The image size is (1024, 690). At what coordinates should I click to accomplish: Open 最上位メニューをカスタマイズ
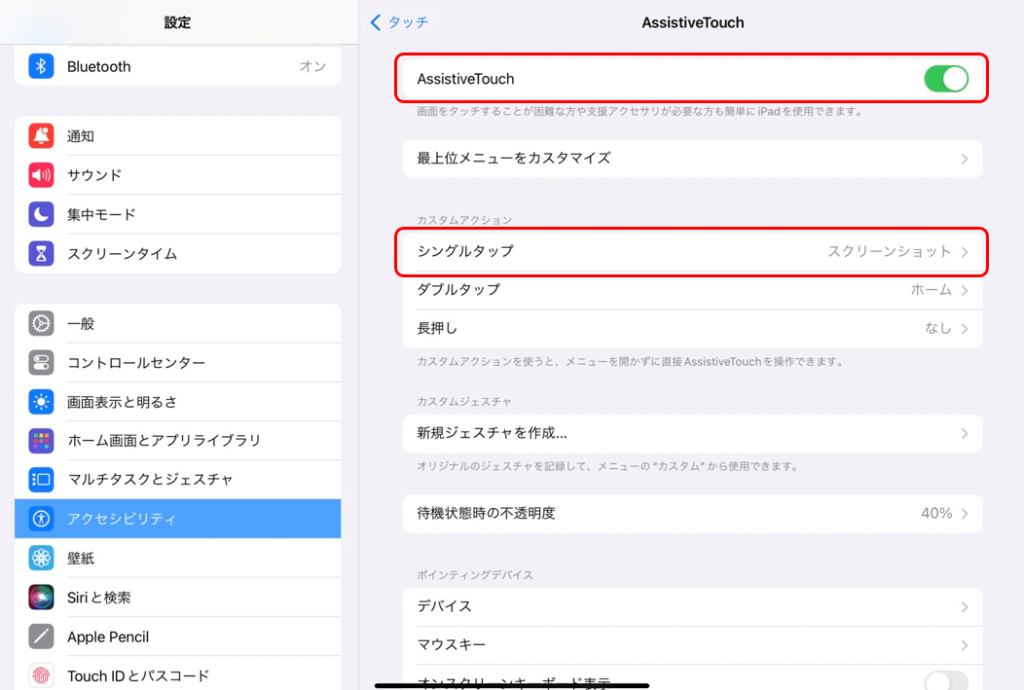pos(692,159)
